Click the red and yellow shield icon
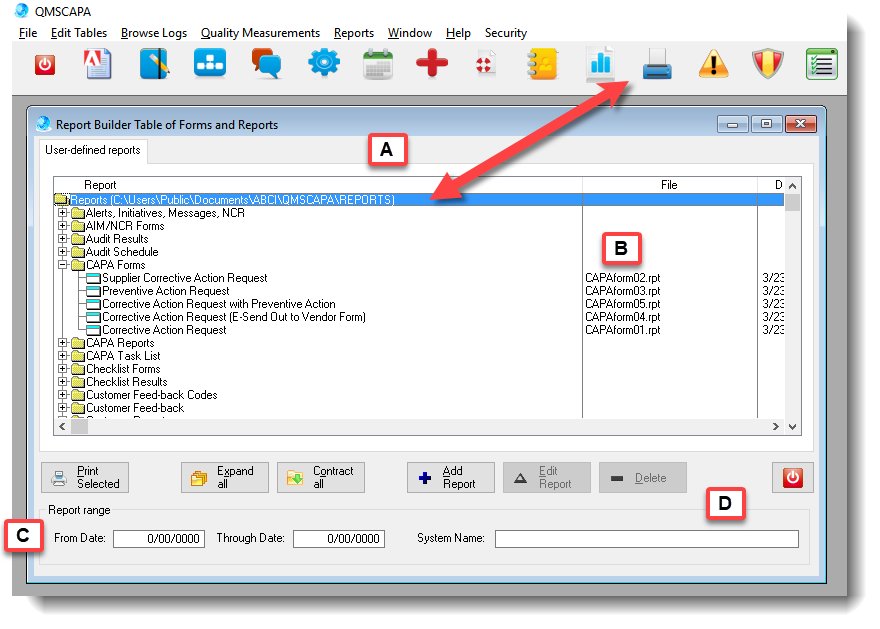This screenshot has width=880, height=629. [768, 65]
